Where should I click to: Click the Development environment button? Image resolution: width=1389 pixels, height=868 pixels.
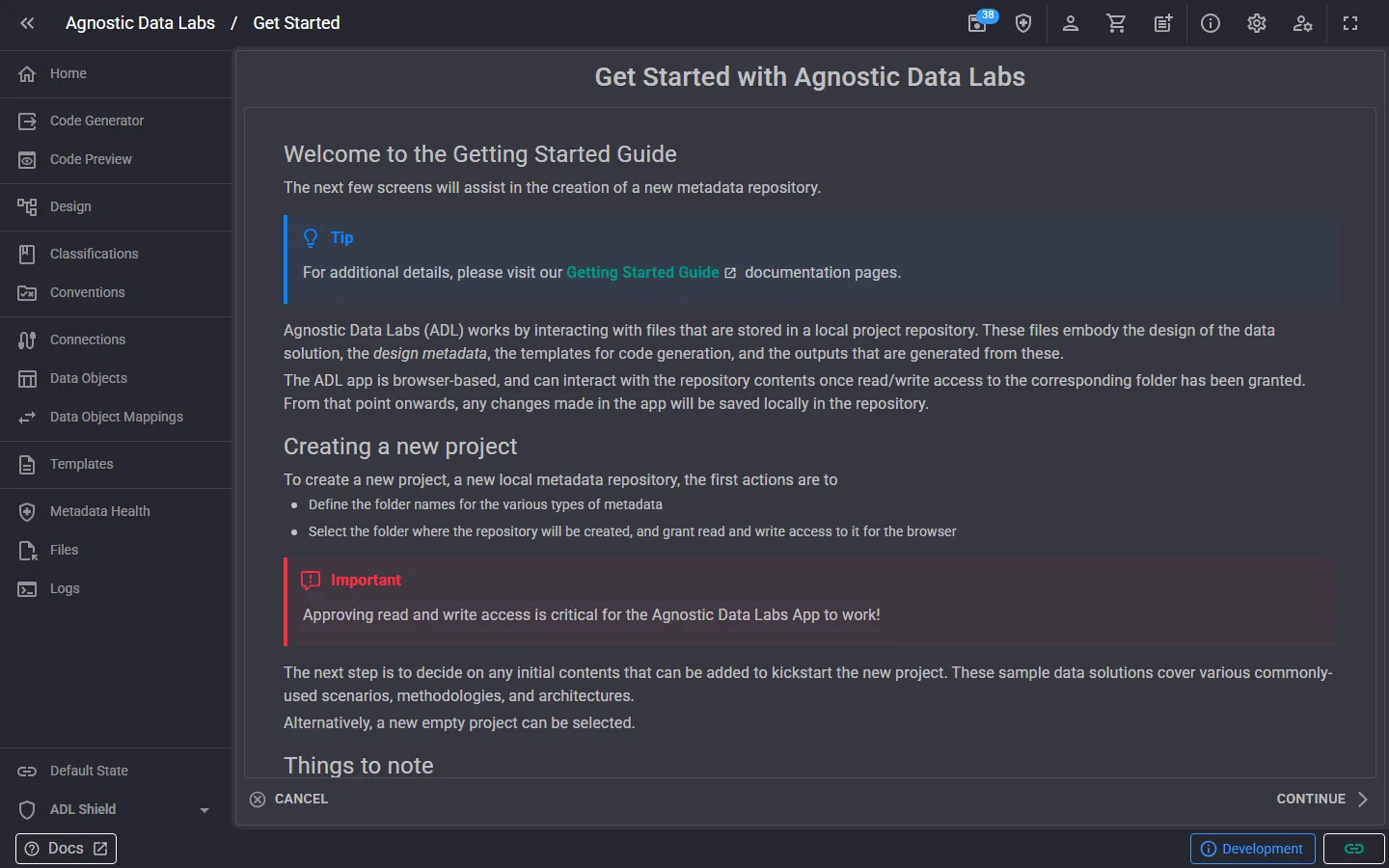1252,849
